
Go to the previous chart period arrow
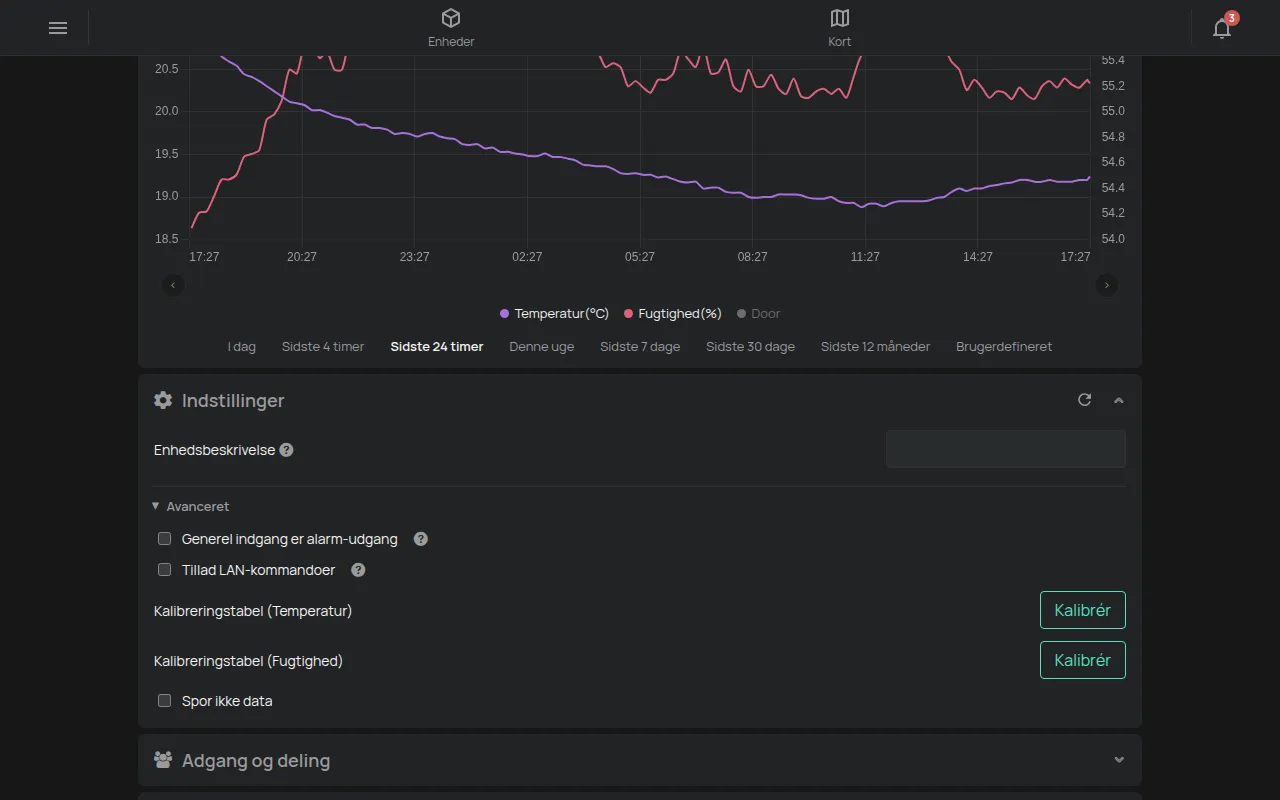173,285
